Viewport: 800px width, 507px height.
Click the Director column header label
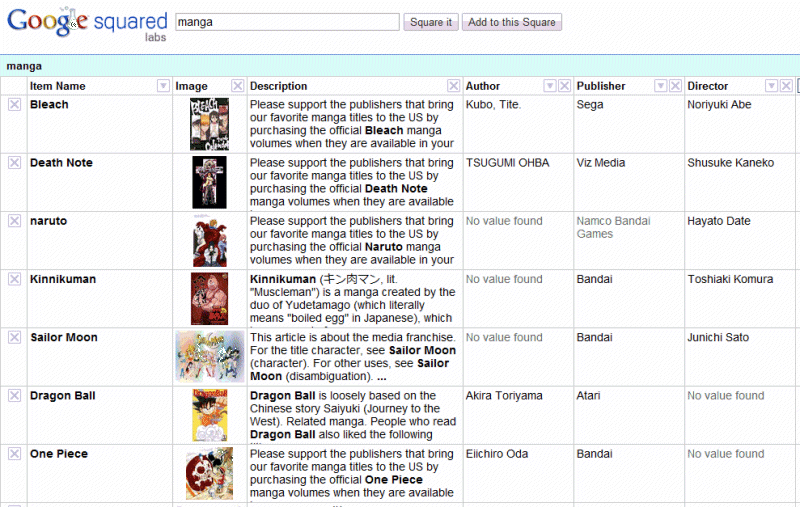click(708, 86)
